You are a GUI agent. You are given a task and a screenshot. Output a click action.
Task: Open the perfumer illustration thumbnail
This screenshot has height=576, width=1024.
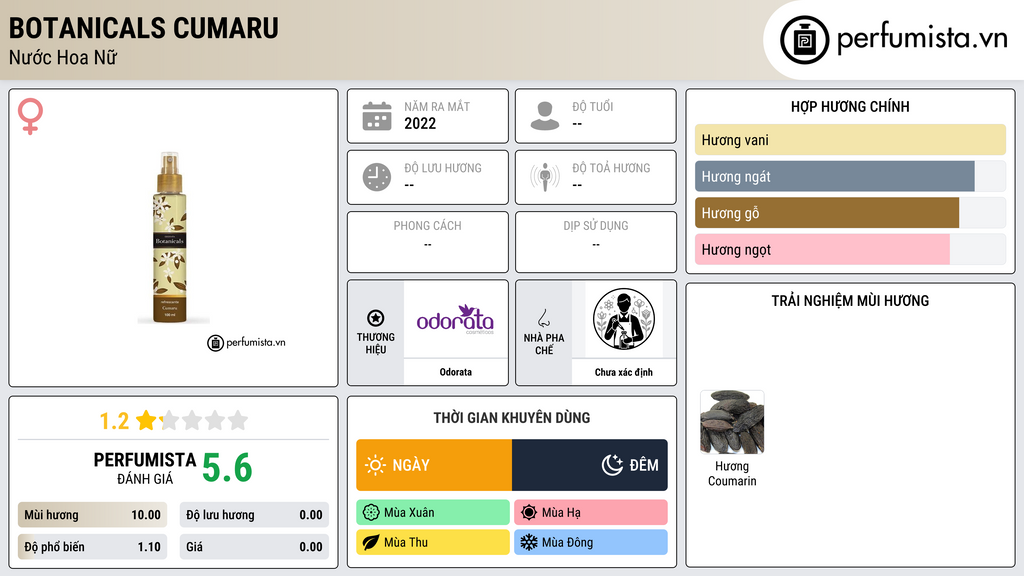pos(624,319)
